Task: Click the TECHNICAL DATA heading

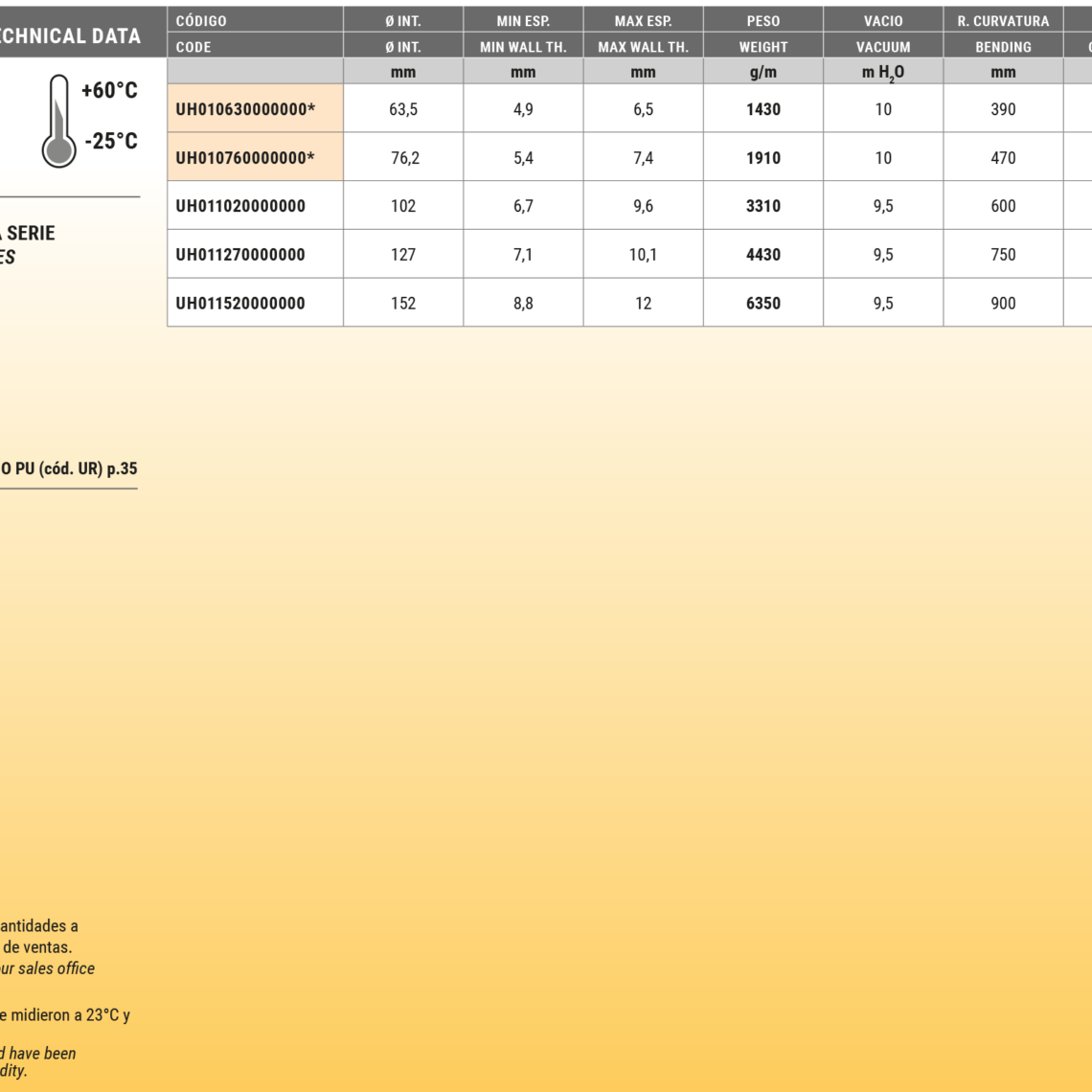Action: pyautogui.click(x=70, y=36)
